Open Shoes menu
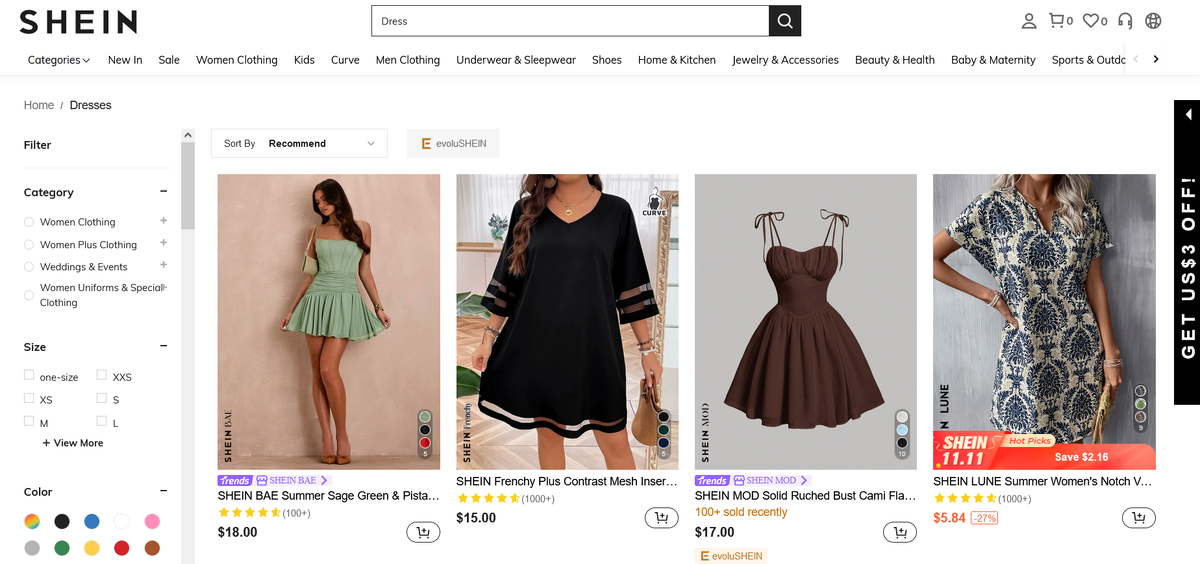Viewport: 1200px width, 564px height. [607, 60]
